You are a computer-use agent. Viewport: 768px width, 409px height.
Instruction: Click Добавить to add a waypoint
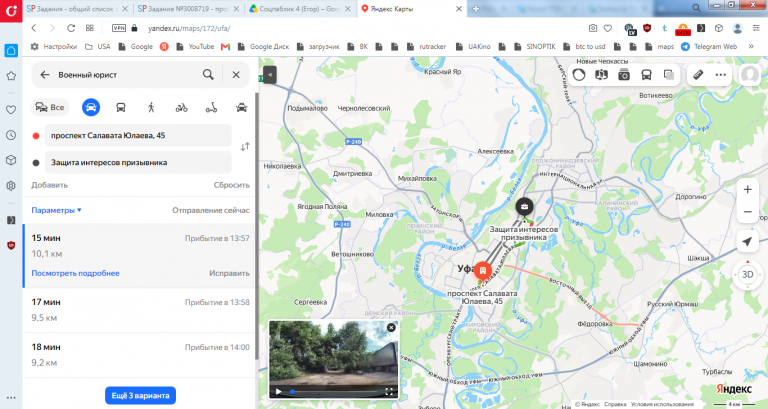point(49,185)
